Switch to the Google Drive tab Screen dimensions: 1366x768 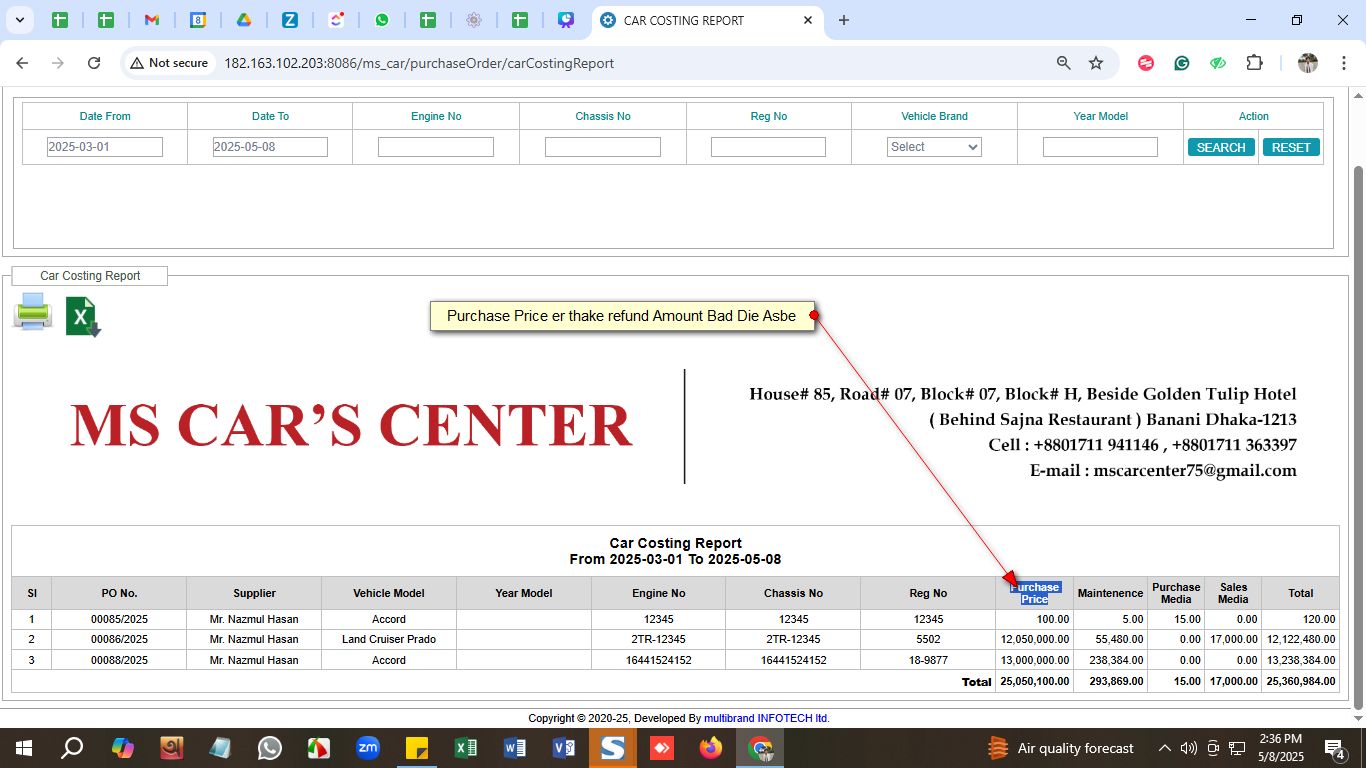[x=244, y=20]
